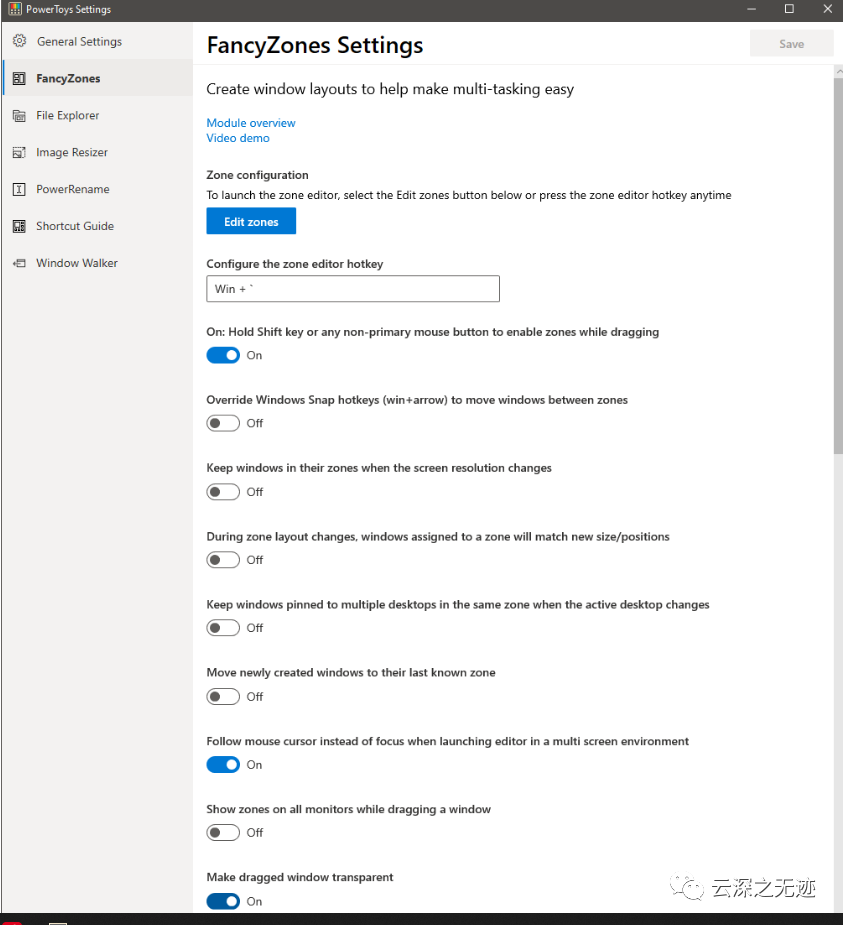Disable Make dragged window transparent
The width and height of the screenshot is (843, 925).
[222, 901]
